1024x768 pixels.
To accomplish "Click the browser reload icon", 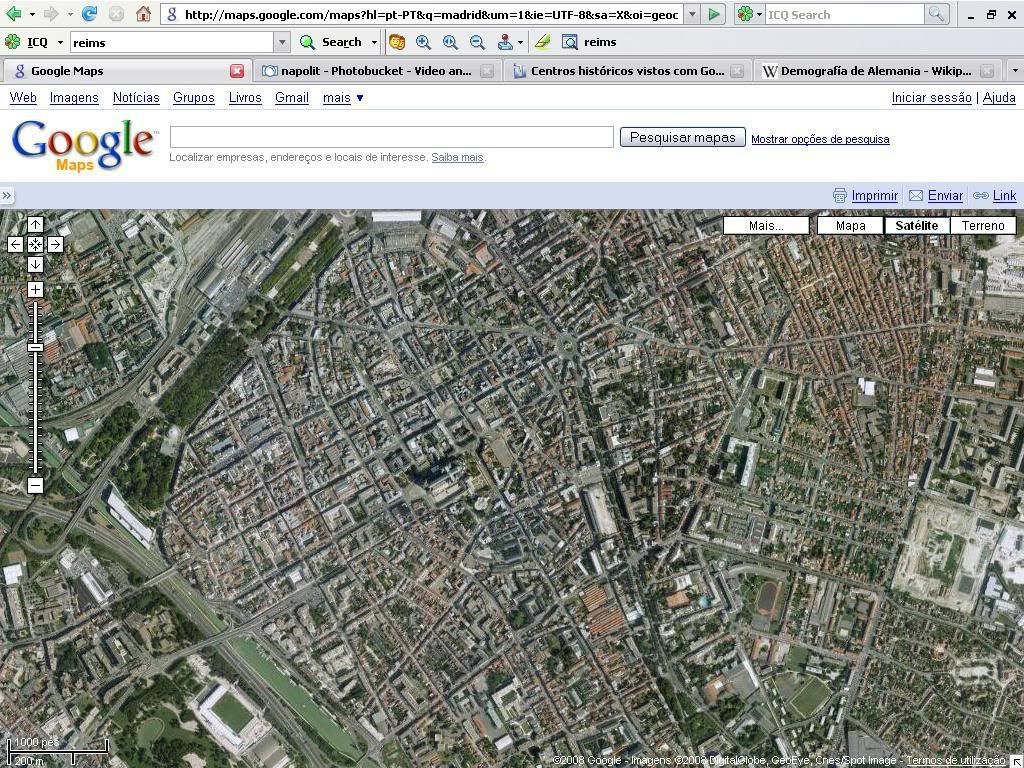I will point(90,14).
